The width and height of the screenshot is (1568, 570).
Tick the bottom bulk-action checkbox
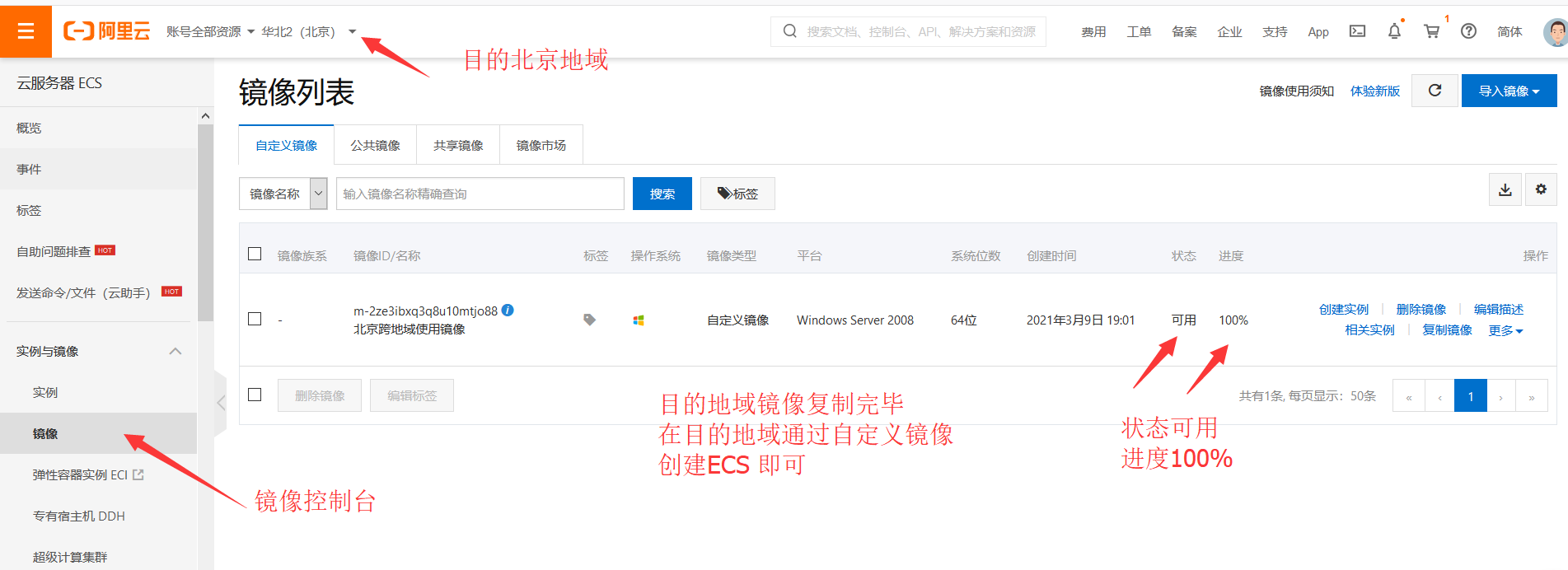tap(255, 395)
